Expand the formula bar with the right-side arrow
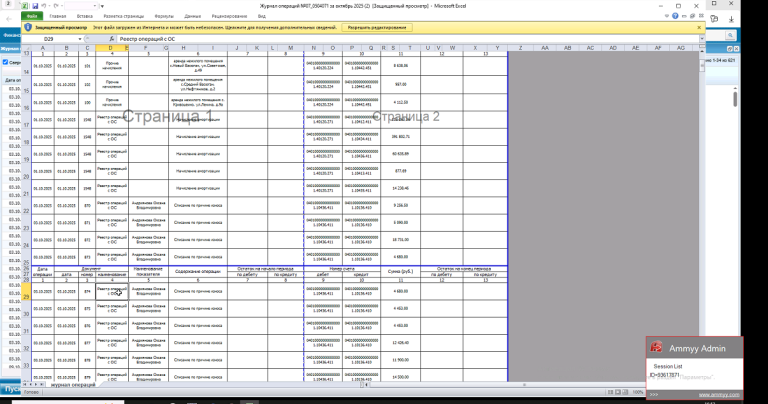 [x=702, y=39]
